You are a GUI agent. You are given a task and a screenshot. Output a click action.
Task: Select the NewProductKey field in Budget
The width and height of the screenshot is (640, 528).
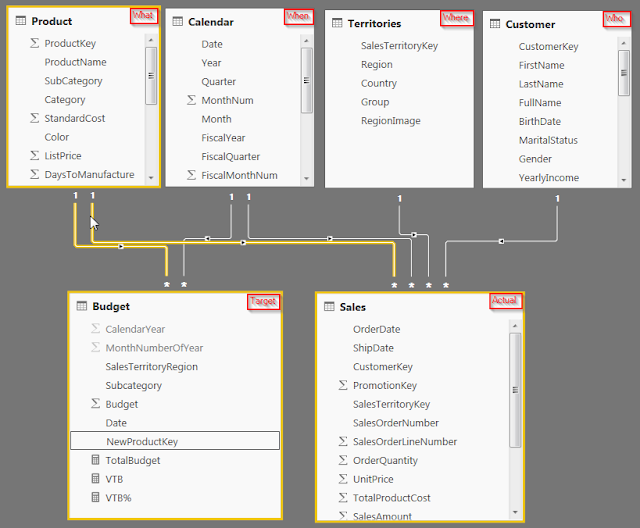175,441
